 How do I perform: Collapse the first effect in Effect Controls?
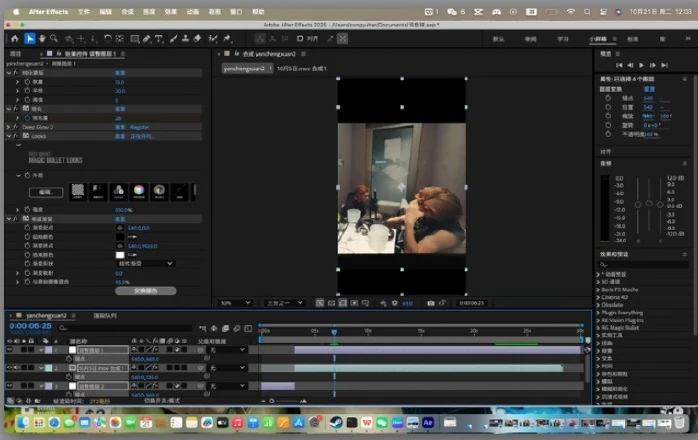pyautogui.click(x=8, y=73)
